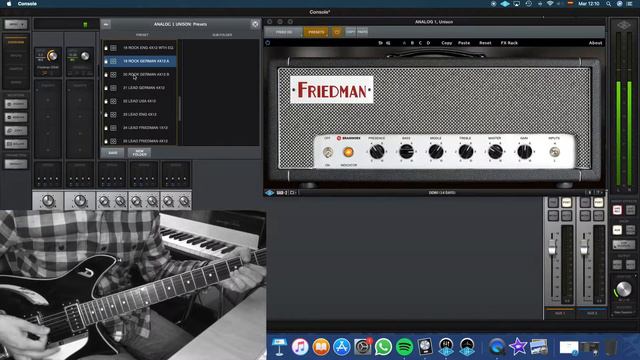
Task: Click the undo arrow in plugin toolbar
Action: pos(380,43)
